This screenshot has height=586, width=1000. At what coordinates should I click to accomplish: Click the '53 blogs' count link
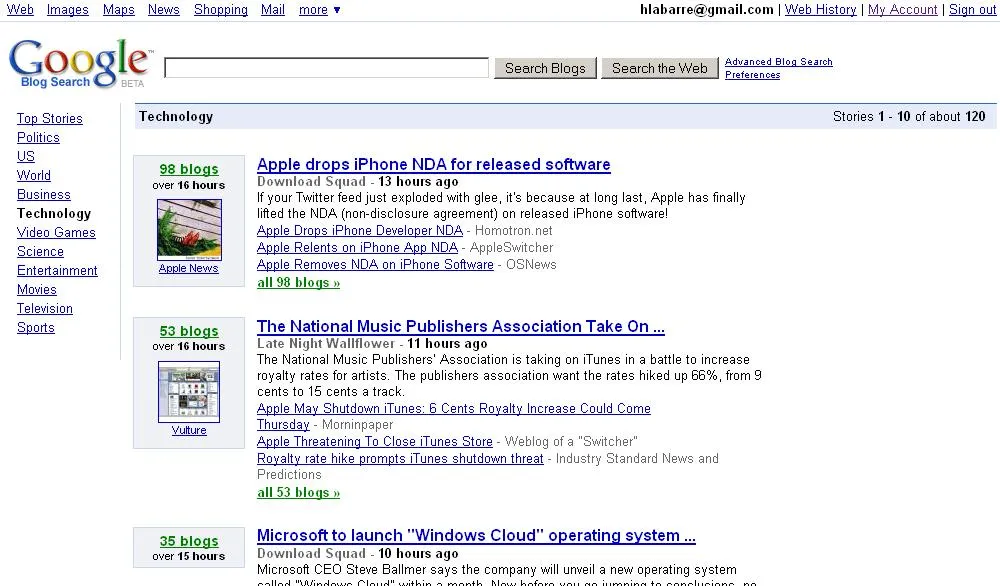coord(189,331)
